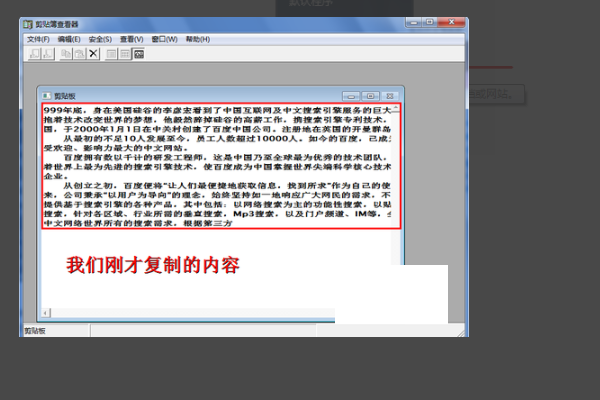Click the line containing 于2000年1月1日
This screenshot has width=600, height=400.
(217, 129)
